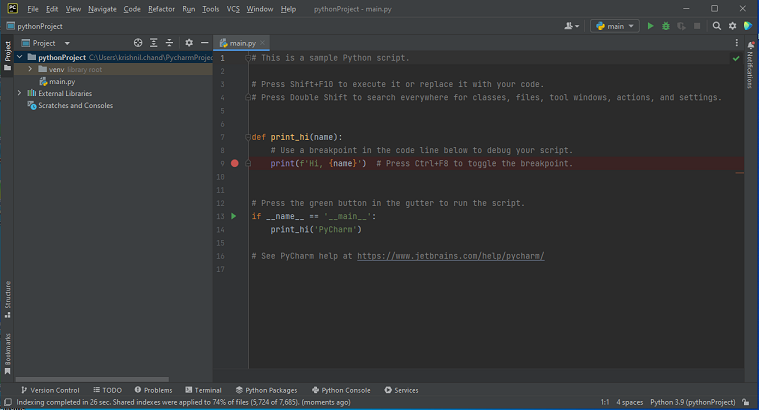Open the Tools menu

click(211, 9)
